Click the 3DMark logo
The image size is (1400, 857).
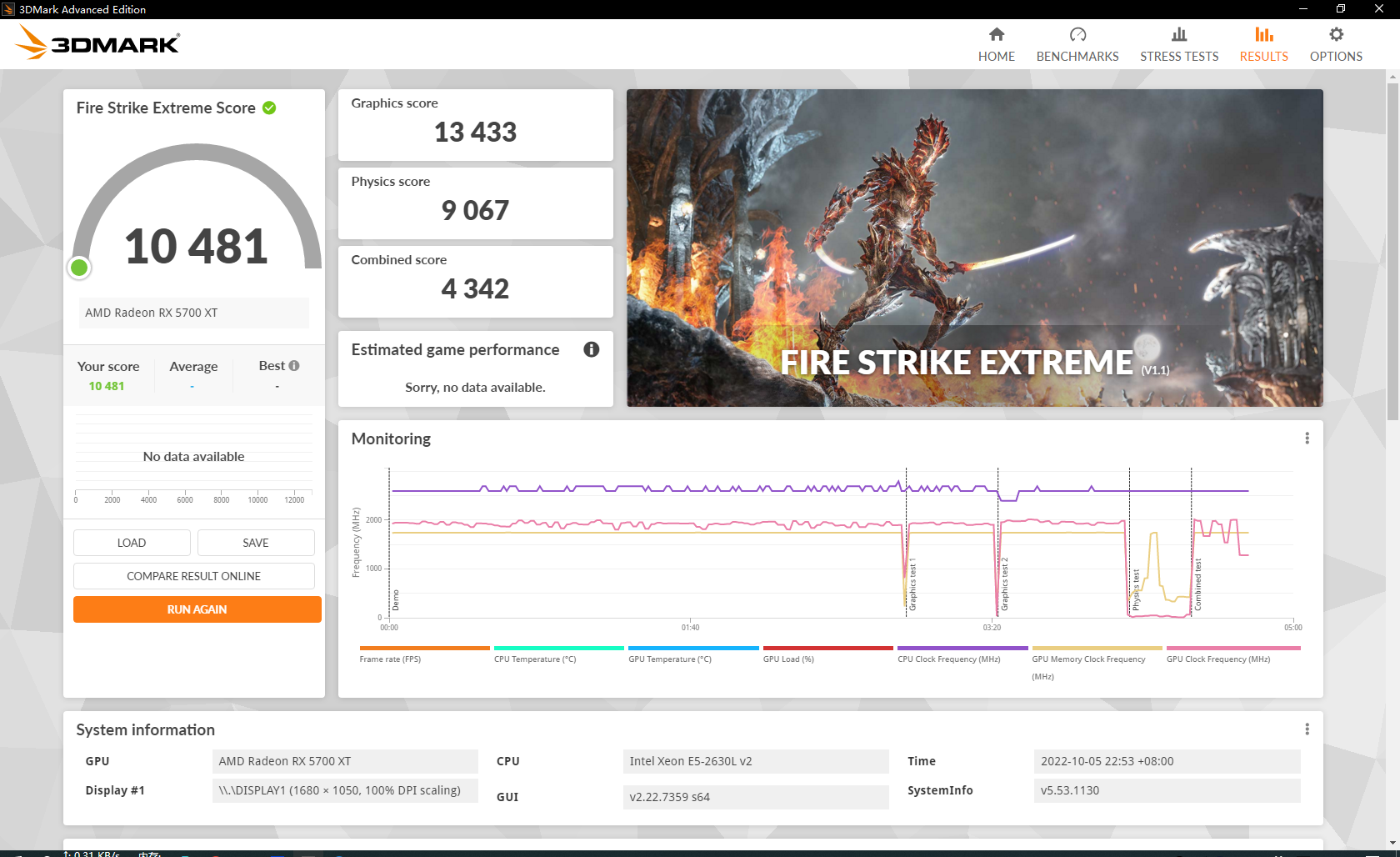[x=97, y=43]
